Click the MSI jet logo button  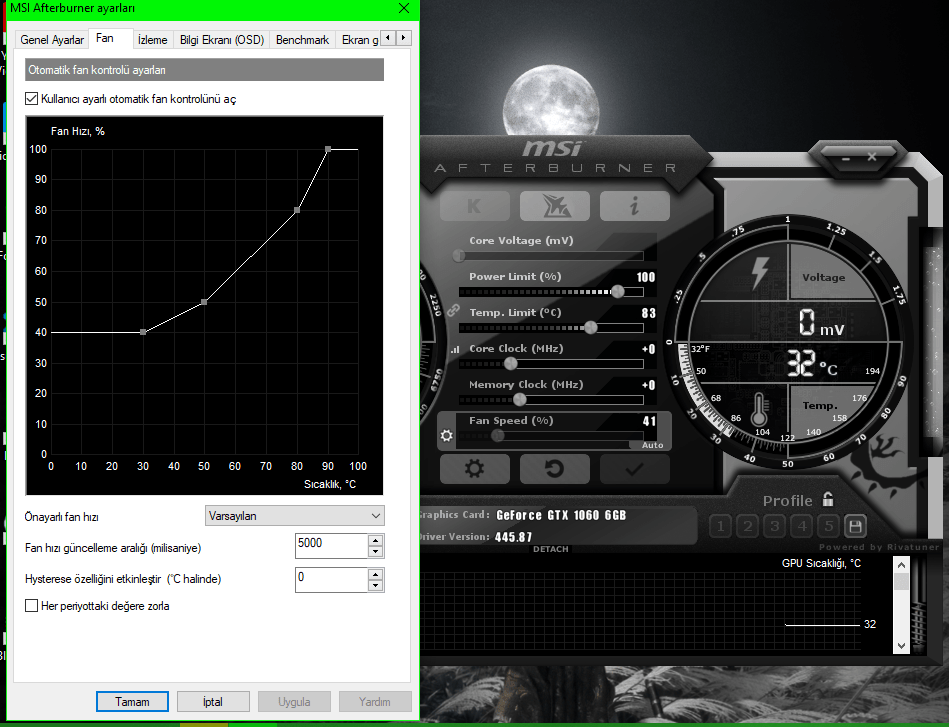click(x=554, y=206)
